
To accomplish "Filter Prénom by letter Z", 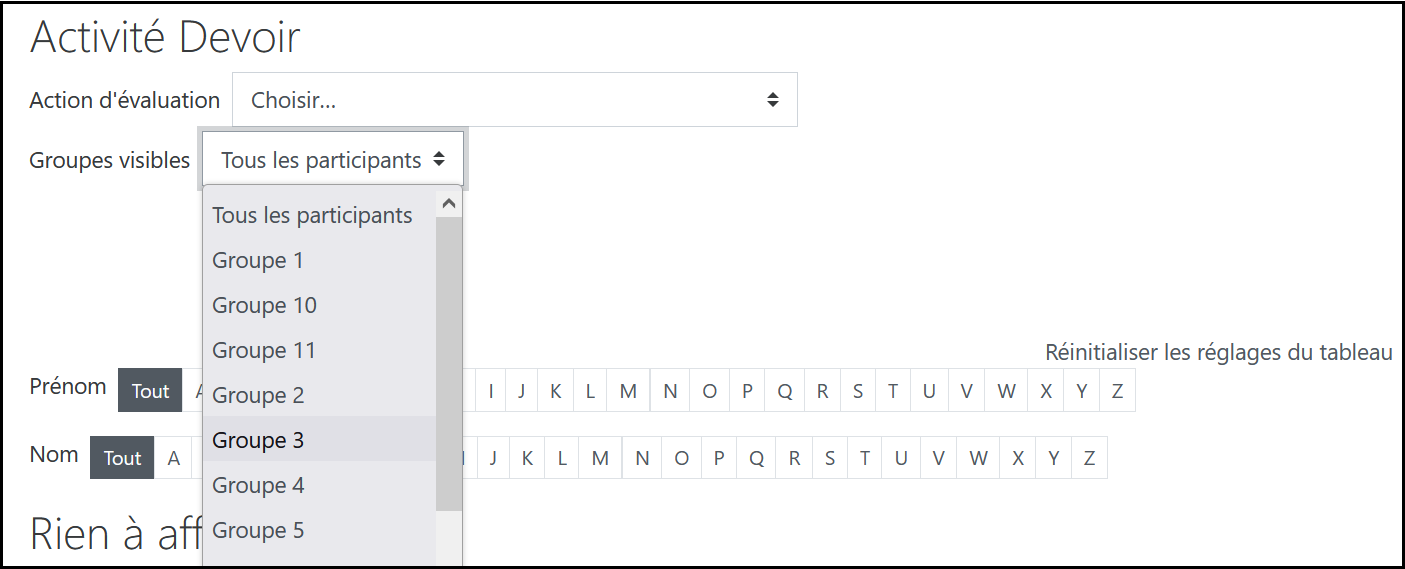I will (x=1117, y=391).
